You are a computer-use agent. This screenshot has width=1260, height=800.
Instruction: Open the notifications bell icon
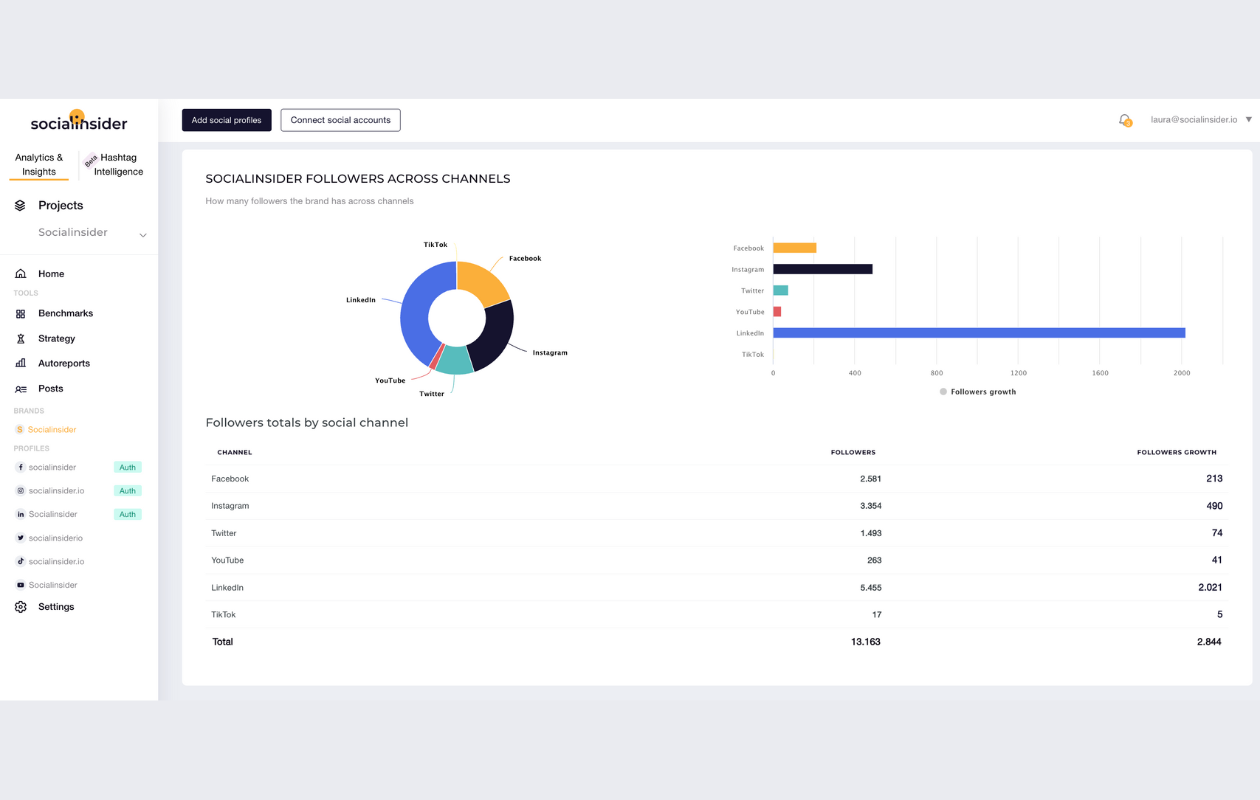tap(1125, 120)
